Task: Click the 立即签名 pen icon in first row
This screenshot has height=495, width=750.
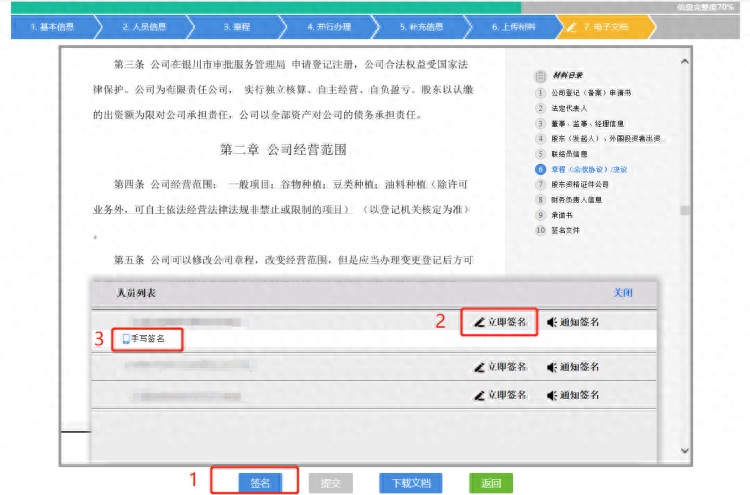Action: pyautogui.click(x=479, y=323)
